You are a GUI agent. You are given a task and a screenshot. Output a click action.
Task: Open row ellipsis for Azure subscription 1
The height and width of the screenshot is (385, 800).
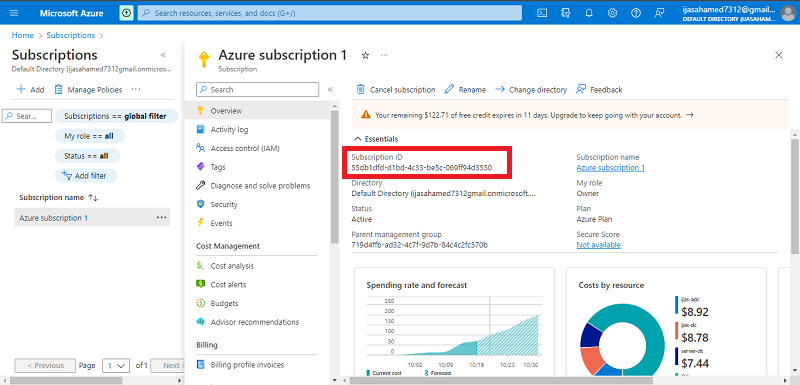coord(162,218)
